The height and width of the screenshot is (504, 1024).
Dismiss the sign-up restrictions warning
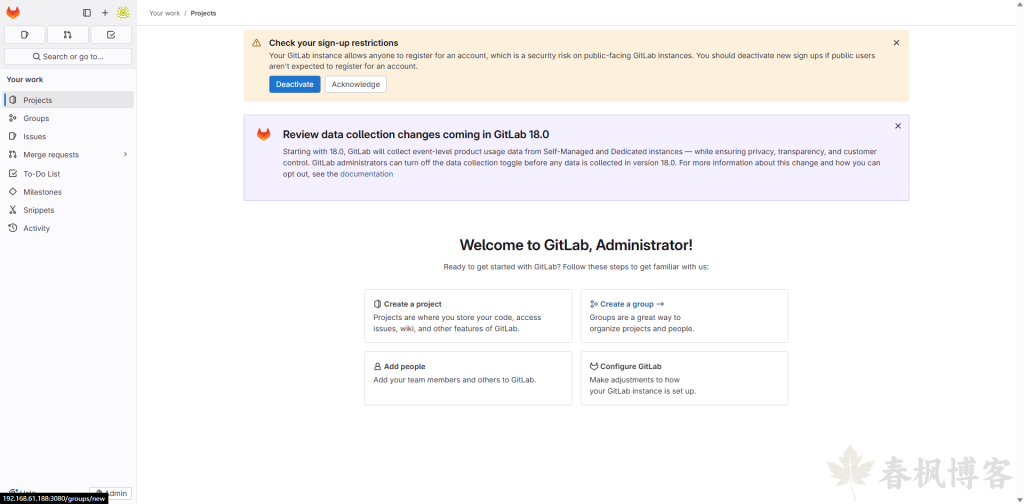pos(896,42)
